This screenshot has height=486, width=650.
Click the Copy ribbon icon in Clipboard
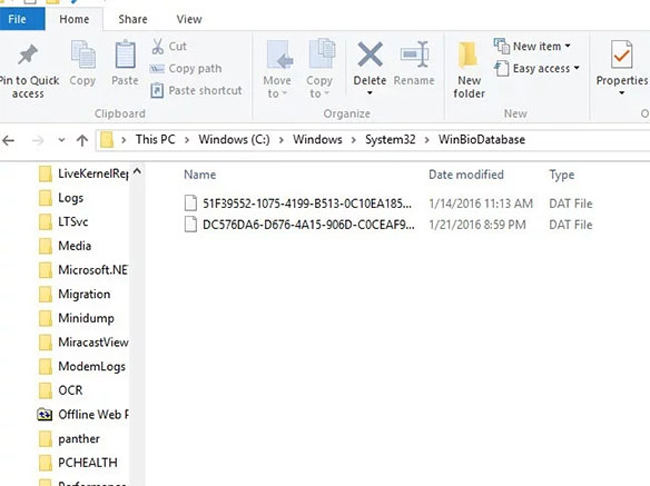pyautogui.click(x=83, y=54)
